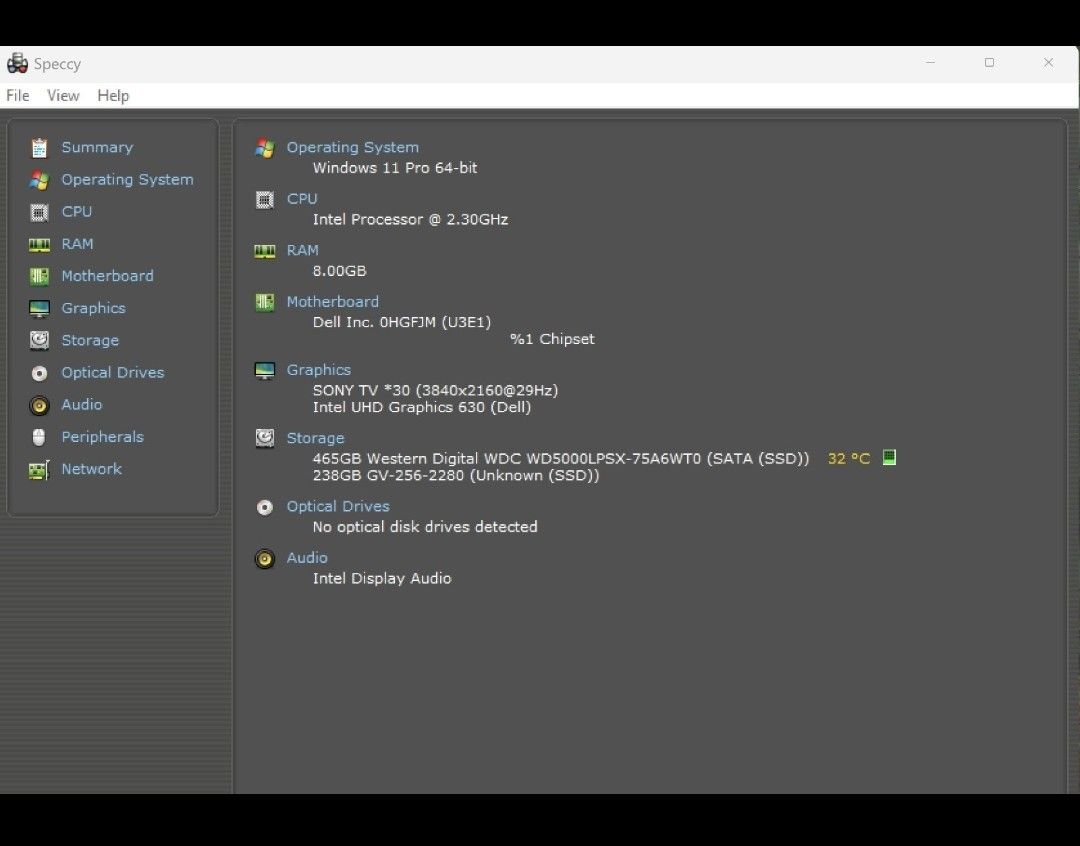
Task: Click the green temperature indicator beside 32 °C
Action: (x=889, y=457)
